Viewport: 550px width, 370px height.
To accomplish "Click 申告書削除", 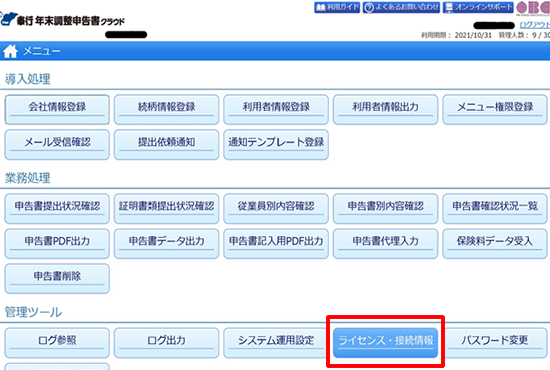I will coord(57,279).
